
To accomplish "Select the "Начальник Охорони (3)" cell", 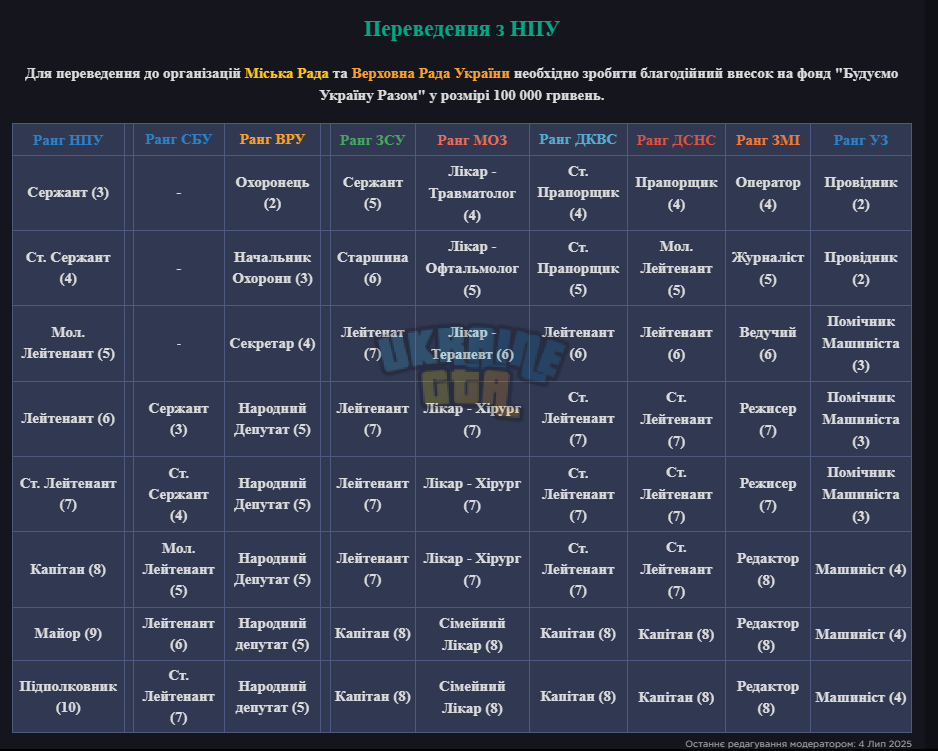I will [x=272, y=268].
